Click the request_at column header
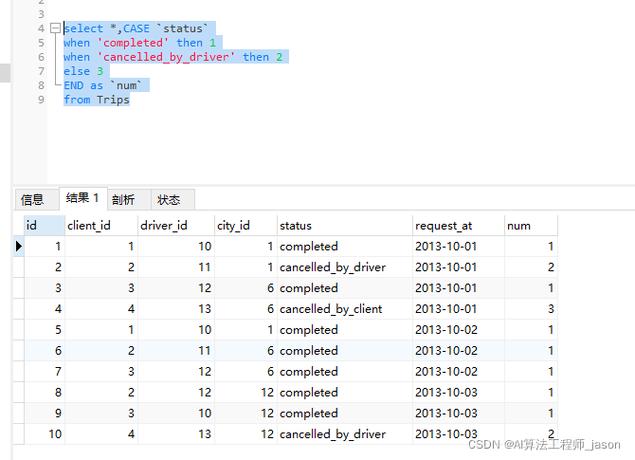This screenshot has width=635, height=460. (458, 226)
